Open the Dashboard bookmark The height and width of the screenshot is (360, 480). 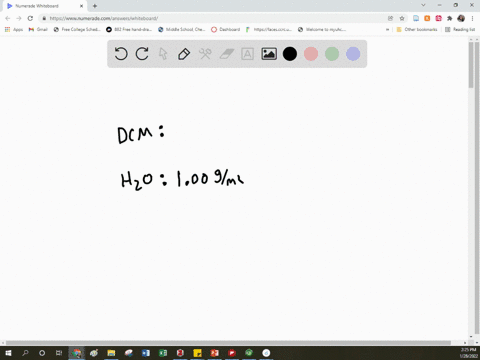click(x=226, y=29)
